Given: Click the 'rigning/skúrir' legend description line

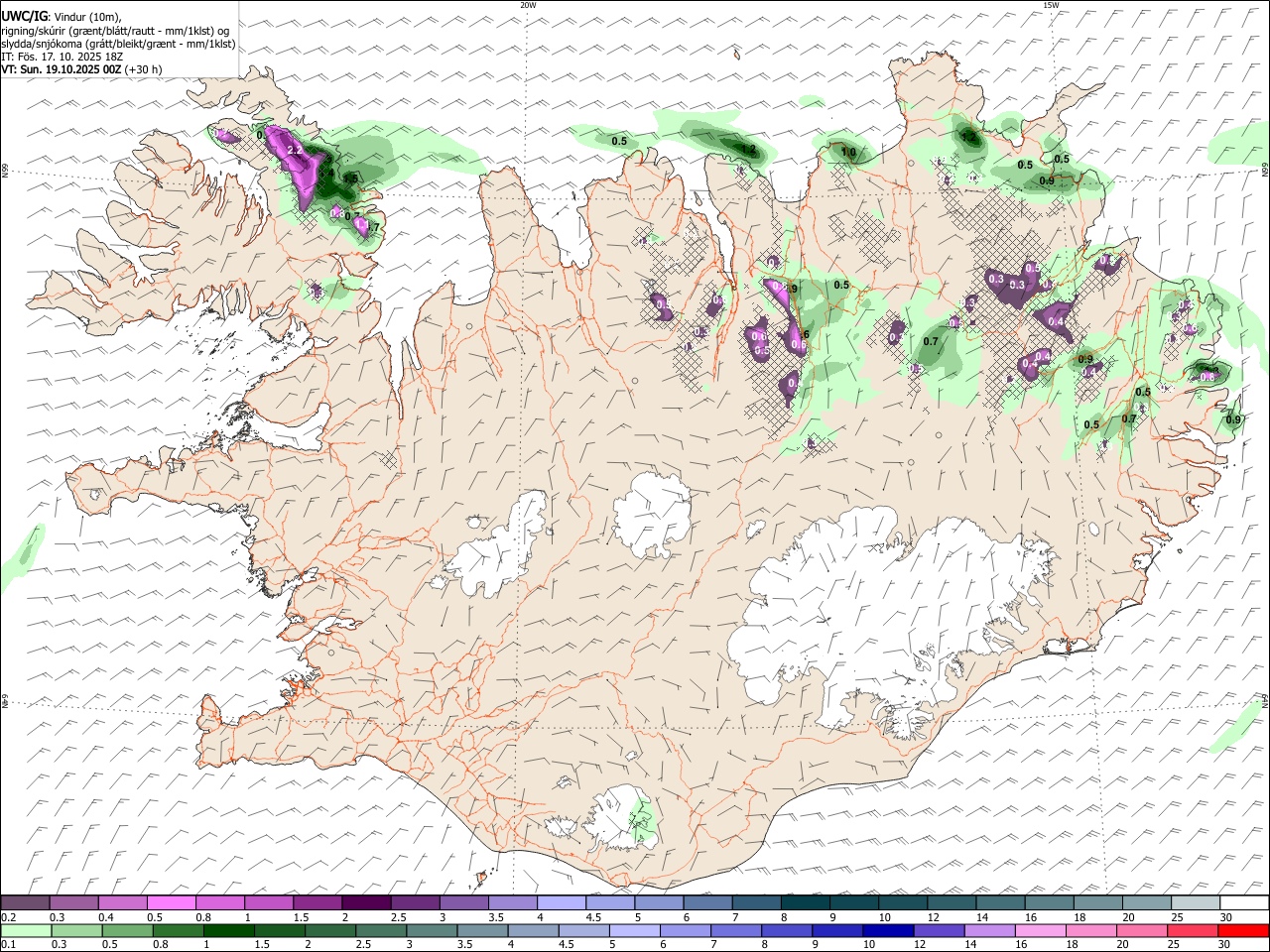Looking at the screenshot, I should (x=117, y=31).
